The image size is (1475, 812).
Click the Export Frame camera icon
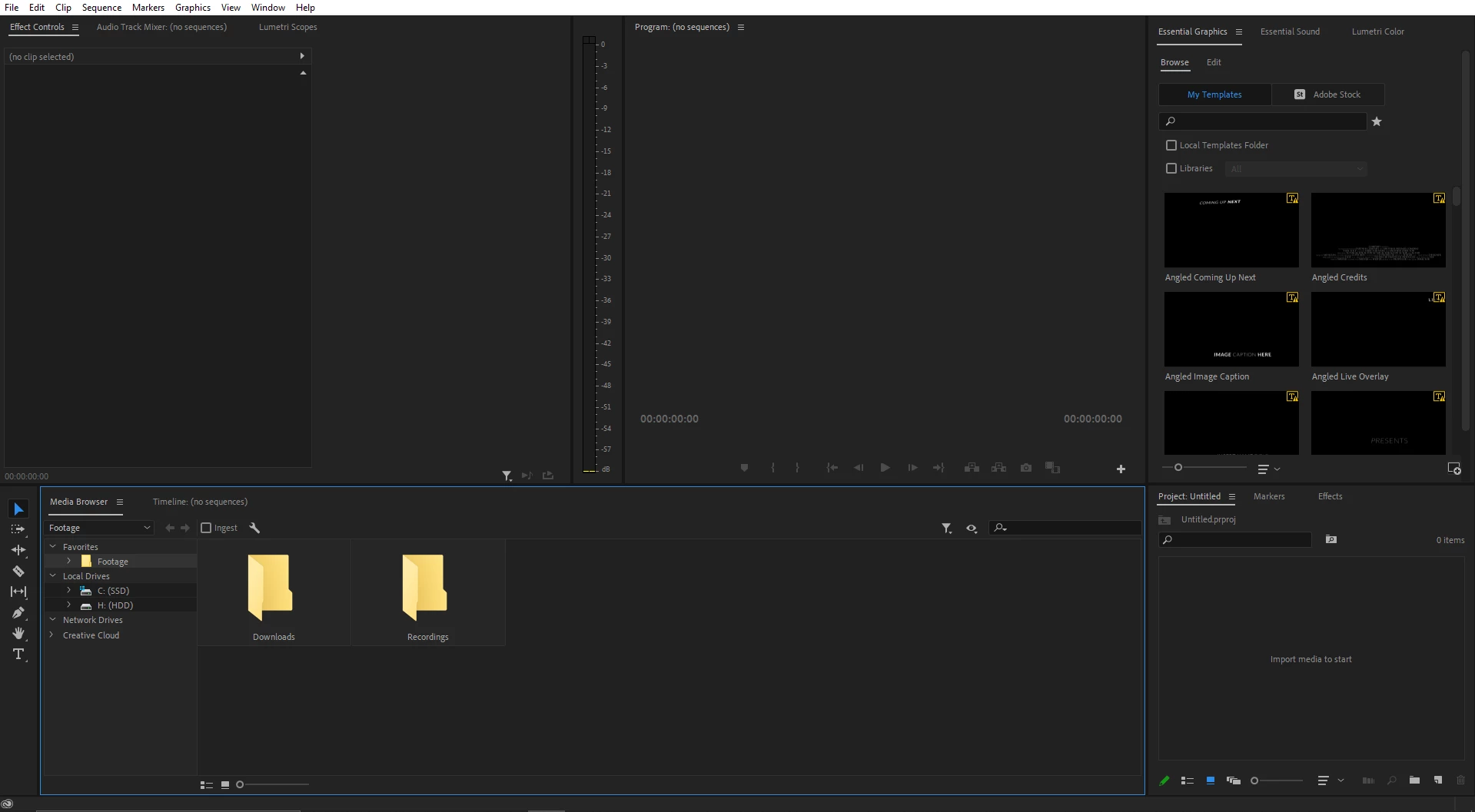[1026, 468]
